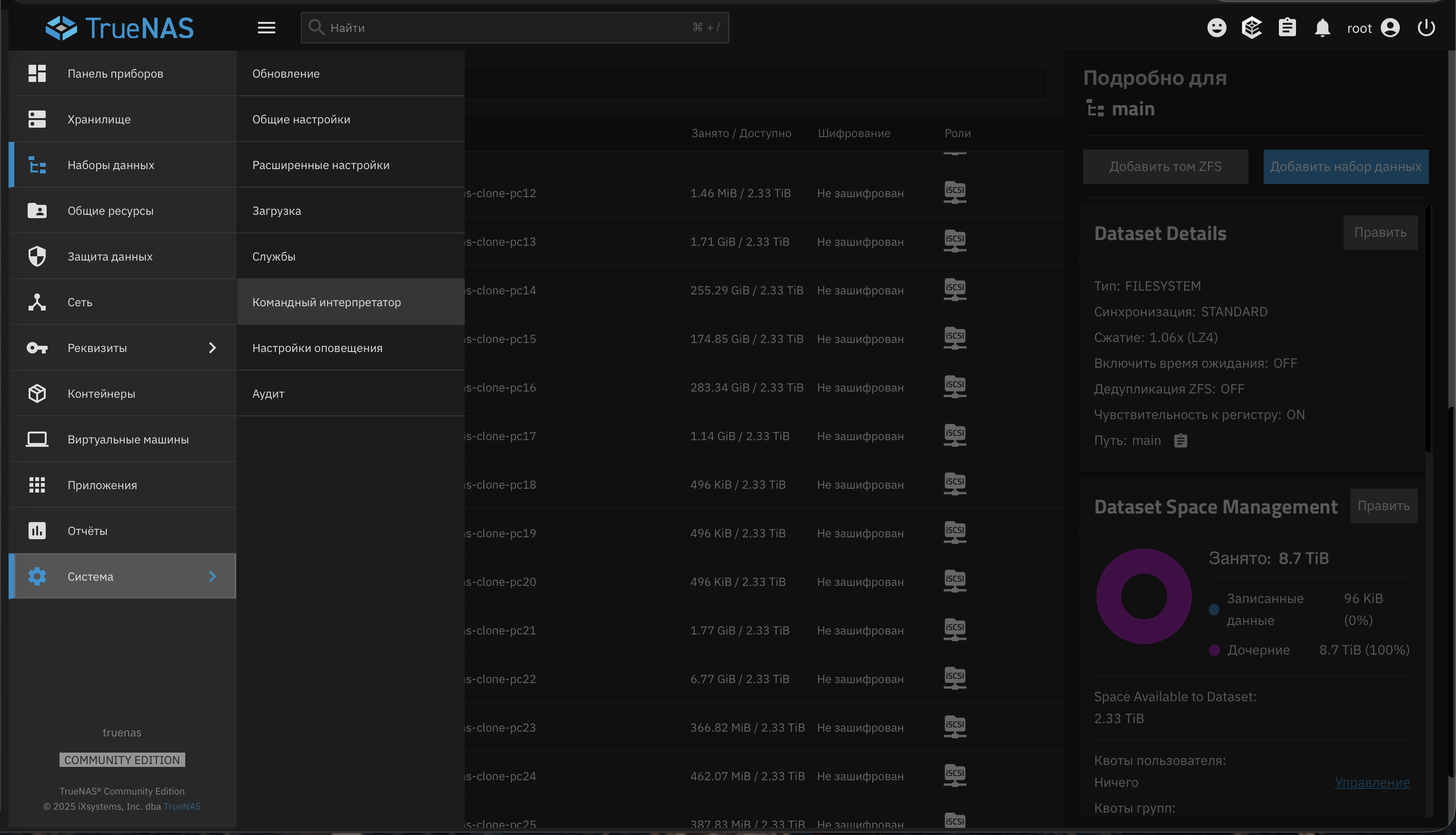Click the Управление quotas link
The height and width of the screenshot is (835, 1456).
tap(1372, 782)
